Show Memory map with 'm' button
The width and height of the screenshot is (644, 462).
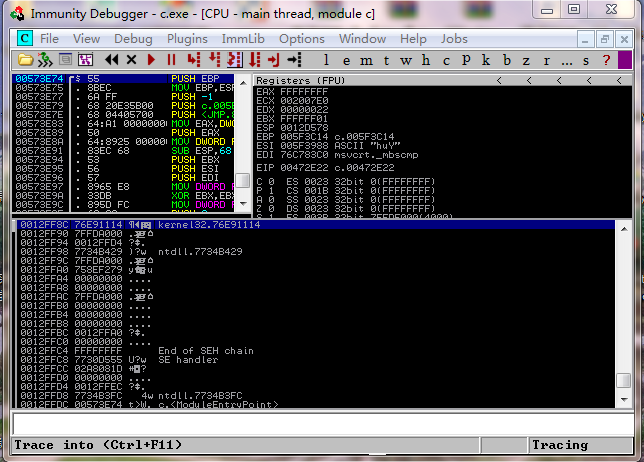click(366, 61)
